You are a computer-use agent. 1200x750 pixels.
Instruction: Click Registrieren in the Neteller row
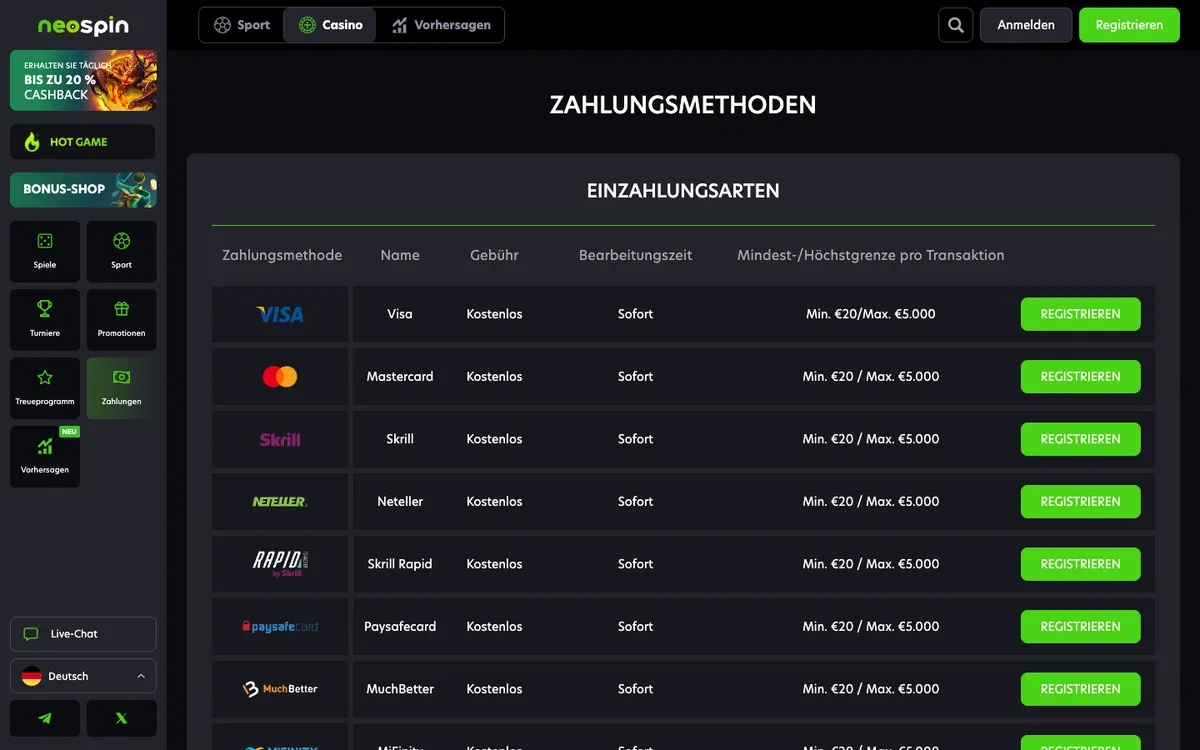pyautogui.click(x=1080, y=502)
